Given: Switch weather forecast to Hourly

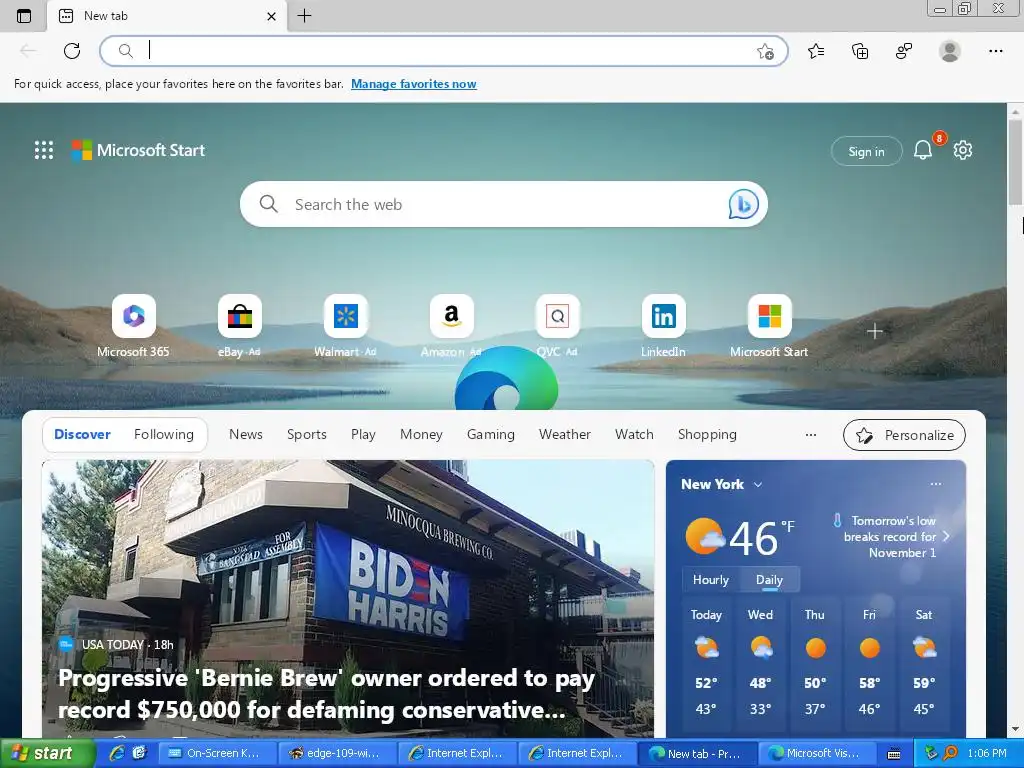Looking at the screenshot, I should point(711,580).
